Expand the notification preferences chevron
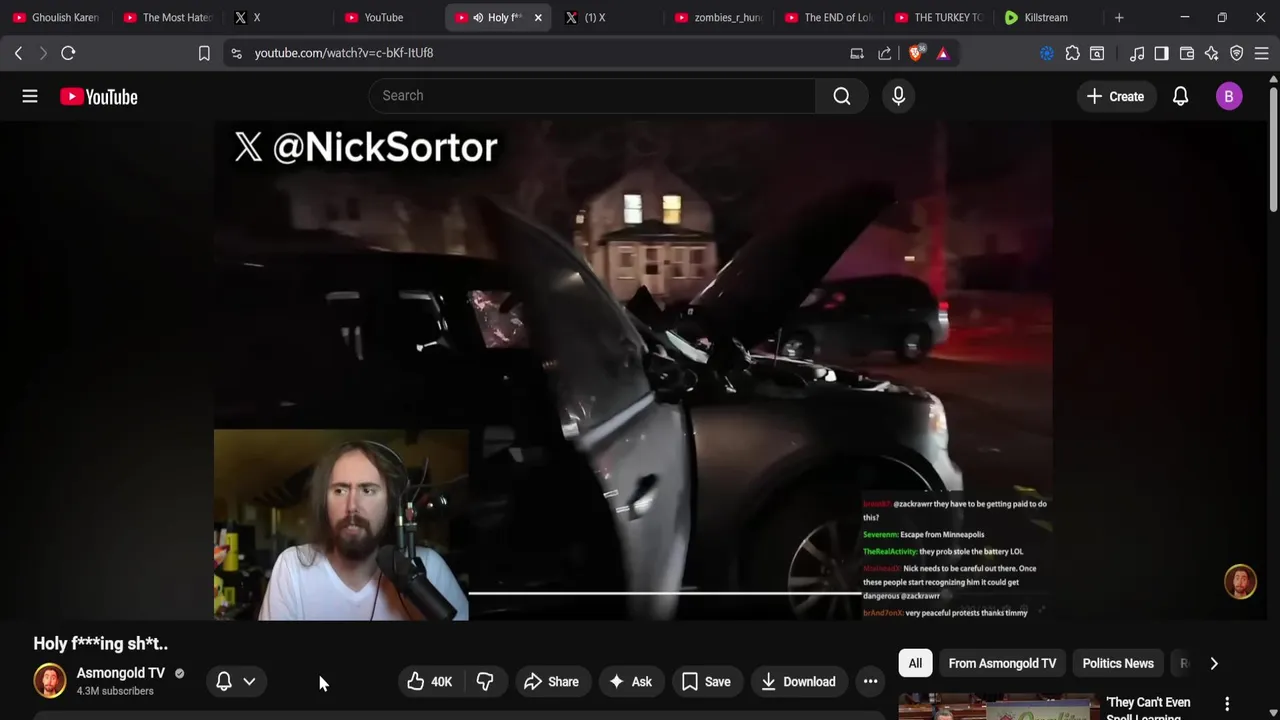Image resolution: width=1280 pixels, height=720 pixels. click(249, 682)
